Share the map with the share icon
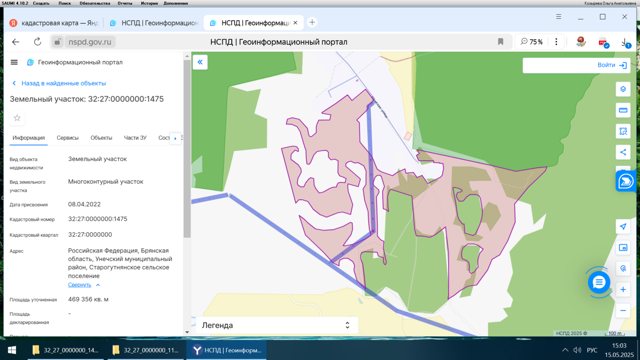The width and height of the screenshot is (640, 360). [x=623, y=152]
